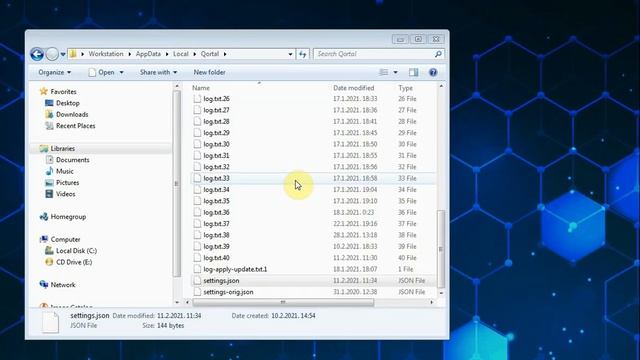640x360 pixels.
Task: Expand the Open button dropdown arrow
Action: click(x=121, y=72)
